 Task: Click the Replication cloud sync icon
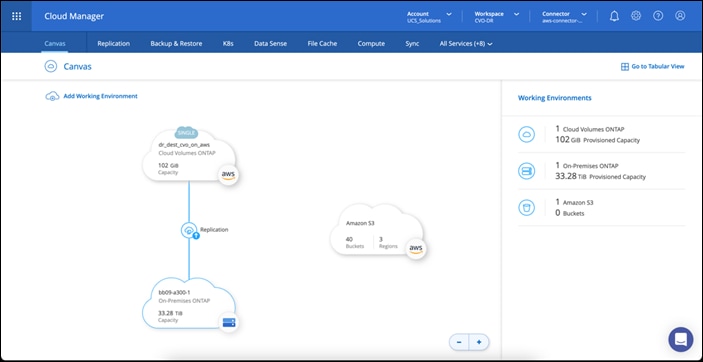(189, 230)
